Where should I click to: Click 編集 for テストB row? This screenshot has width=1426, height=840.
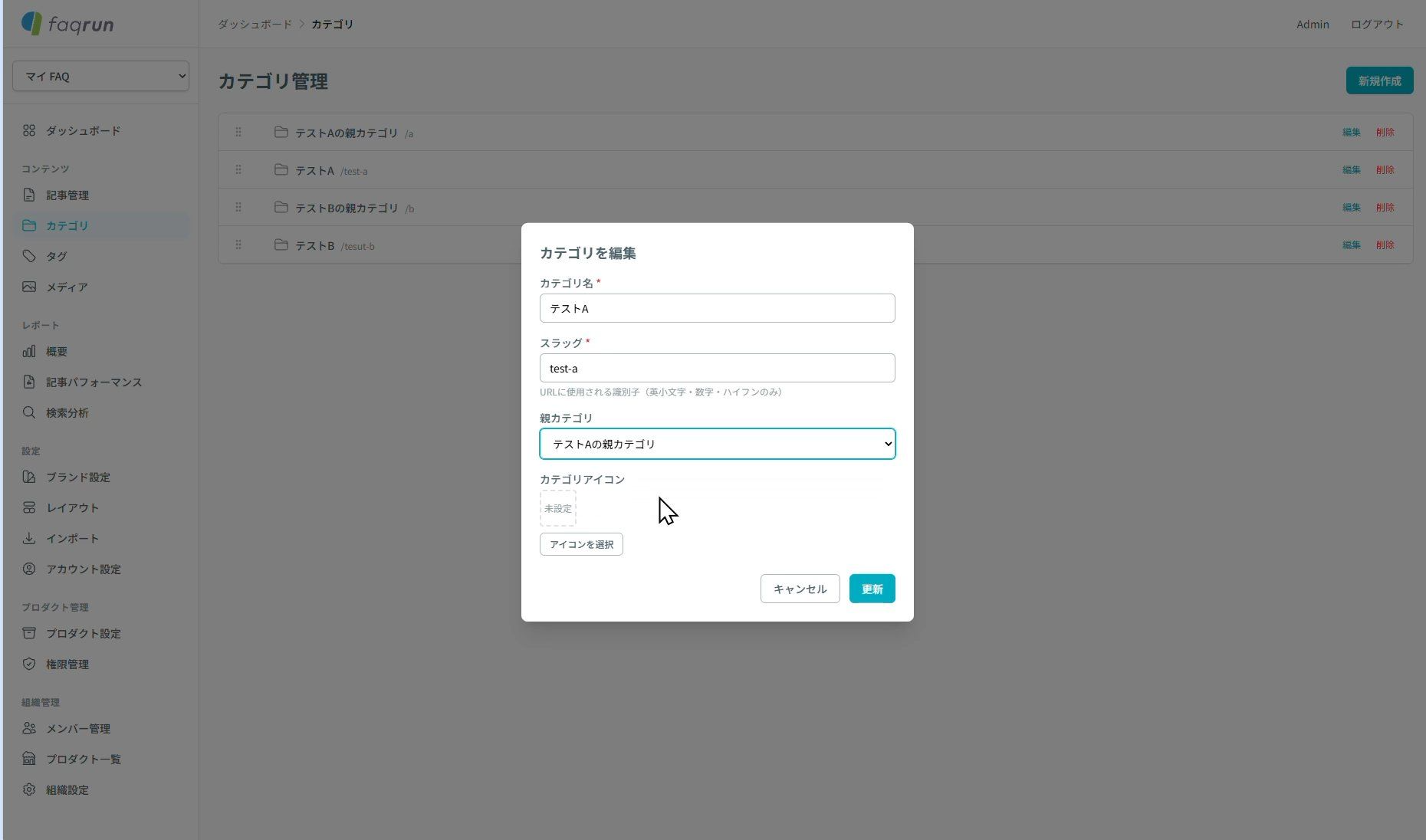1351,245
